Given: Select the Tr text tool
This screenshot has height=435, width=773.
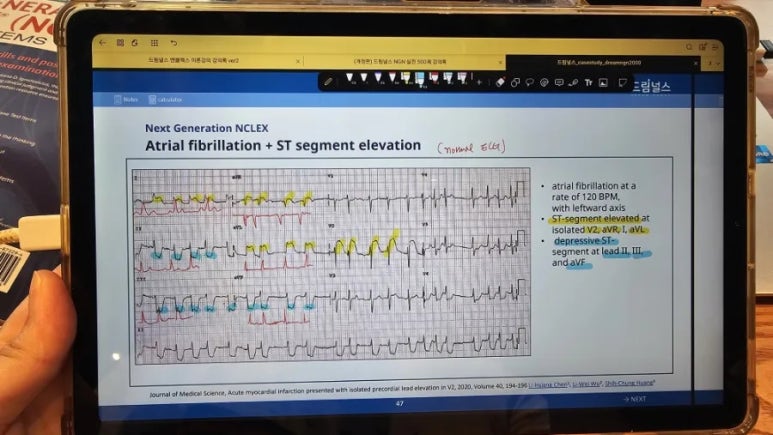Looking at the screenshot, I should [x=588, y=83].
